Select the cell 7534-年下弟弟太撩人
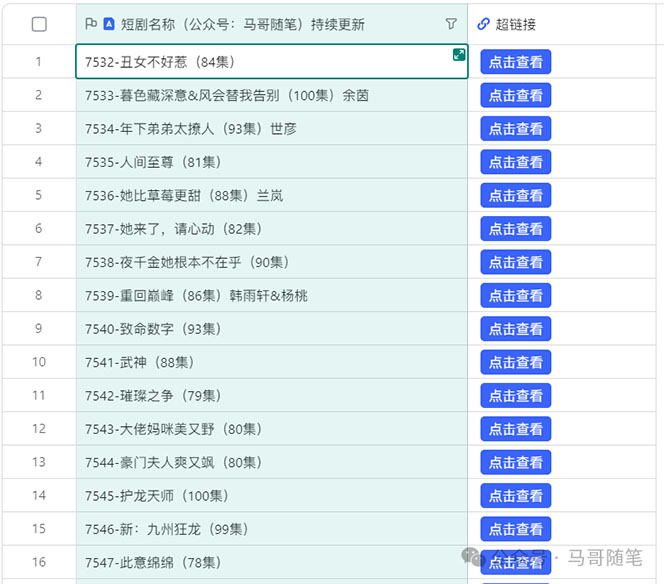This screenshot has height=584, width=664. click(x=190, y=129)
